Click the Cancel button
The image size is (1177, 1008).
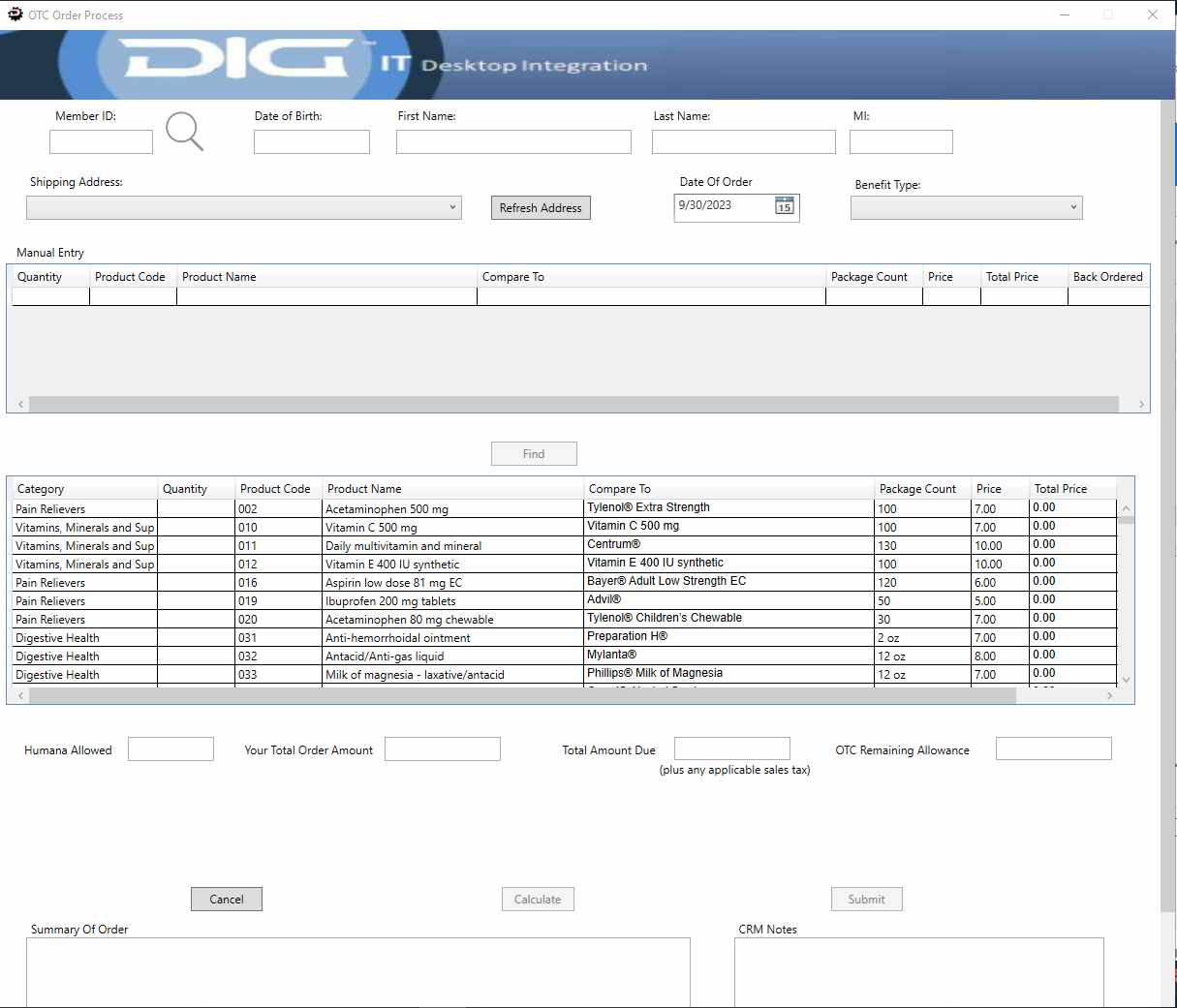[227, 900]
